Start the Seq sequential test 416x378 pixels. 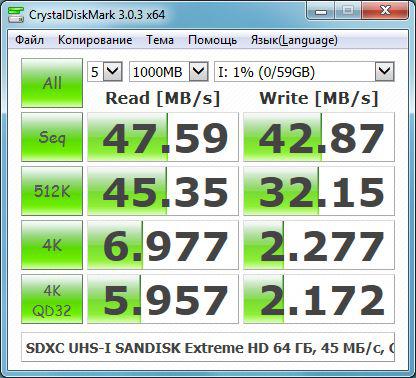tap(52, 137)
